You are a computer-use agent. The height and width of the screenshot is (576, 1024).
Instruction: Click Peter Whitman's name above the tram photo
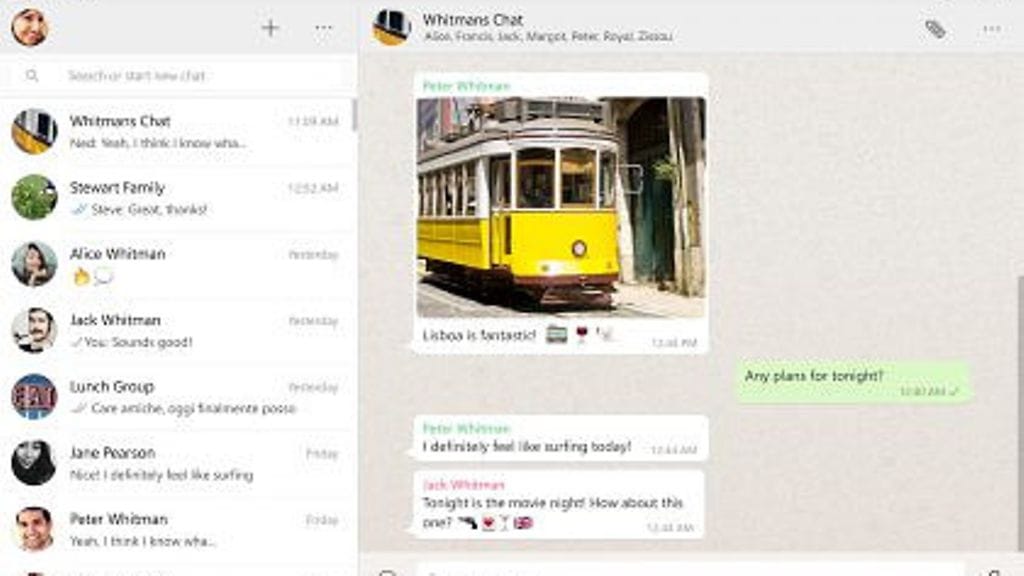[x=466, y=86]
